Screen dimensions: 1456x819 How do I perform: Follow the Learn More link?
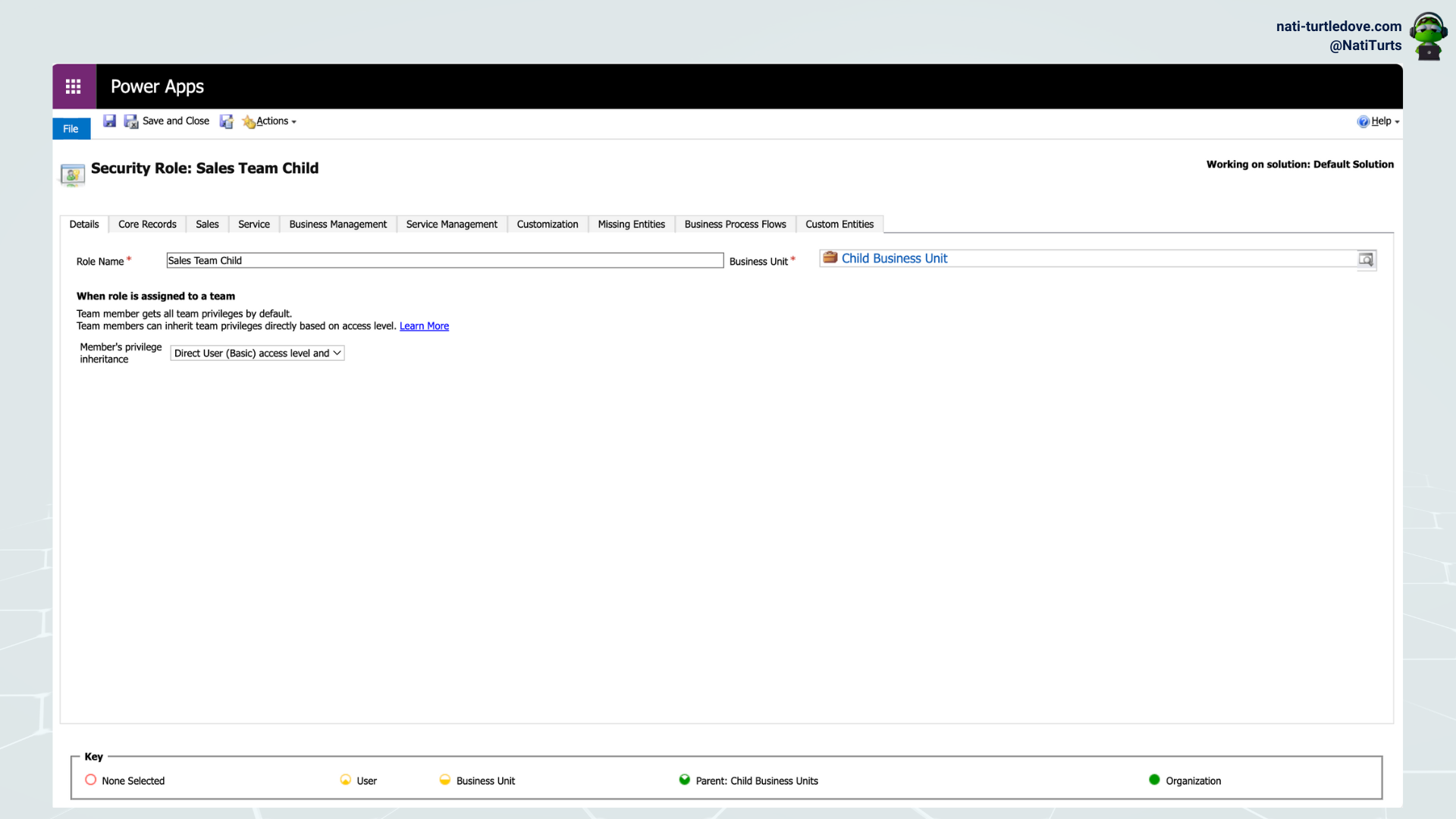point(424,326)
